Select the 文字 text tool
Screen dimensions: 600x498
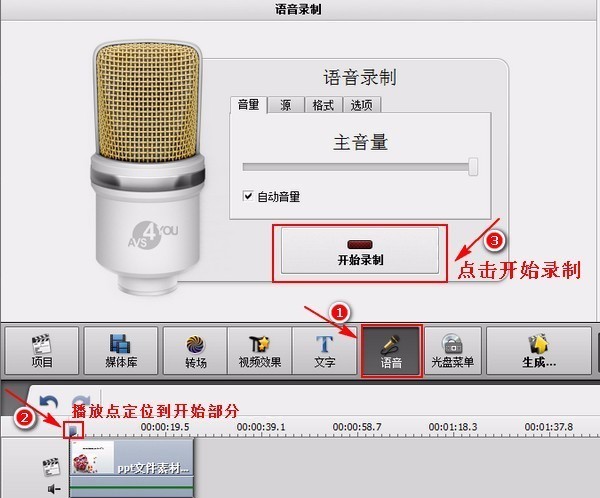[x=324, y=351]
